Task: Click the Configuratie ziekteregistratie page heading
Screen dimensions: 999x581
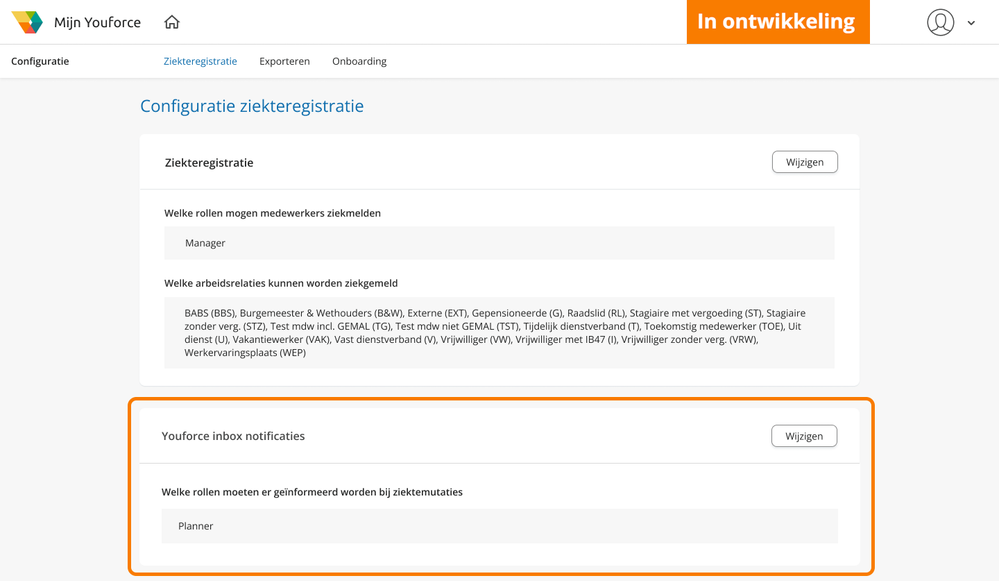Action: coord(252,106)
